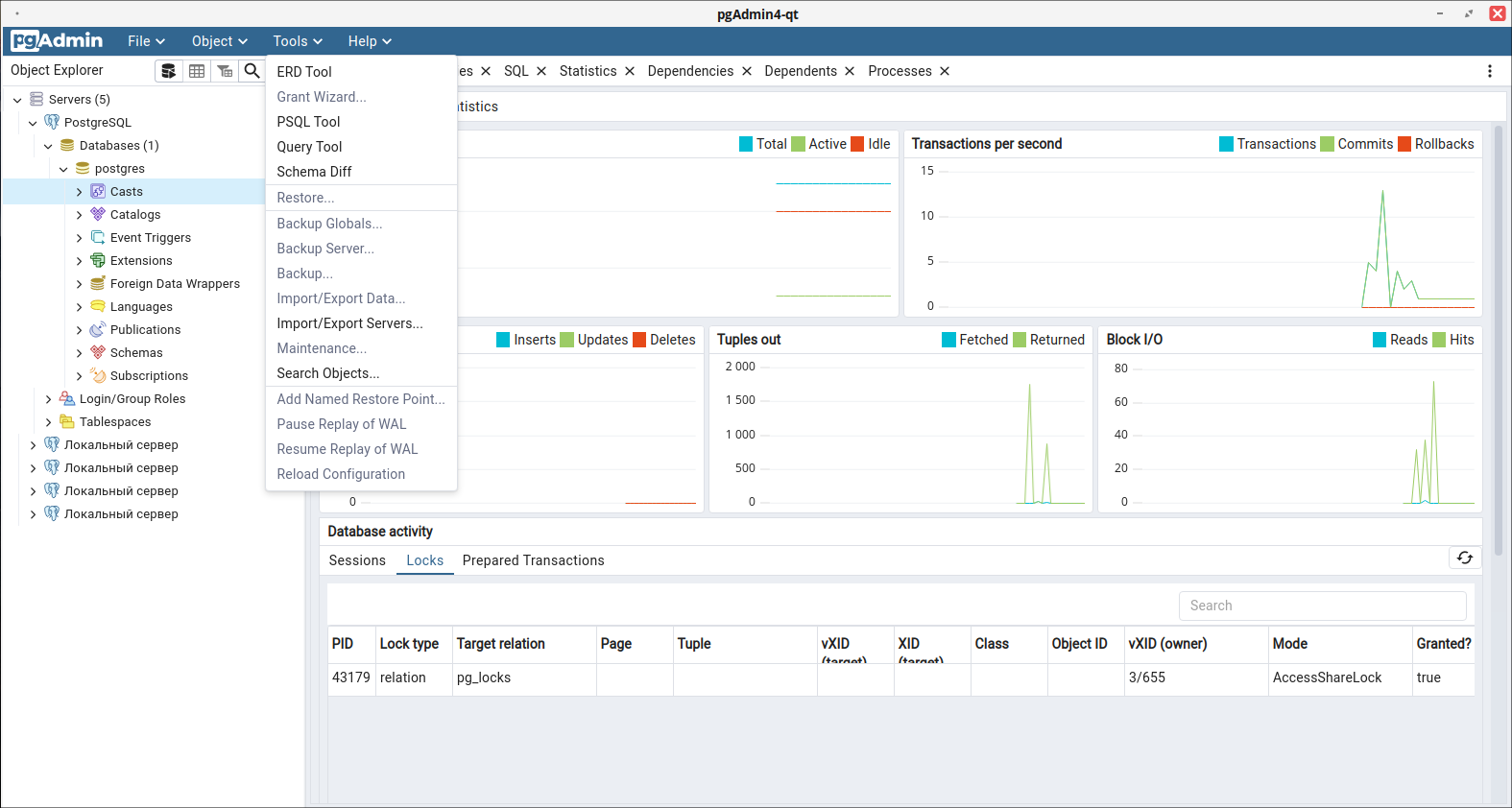Image resolution: width=1512 pixels, height=808 pixels.
Task: Click the Database activity Search field
Action: click(x=1322, y=606)
